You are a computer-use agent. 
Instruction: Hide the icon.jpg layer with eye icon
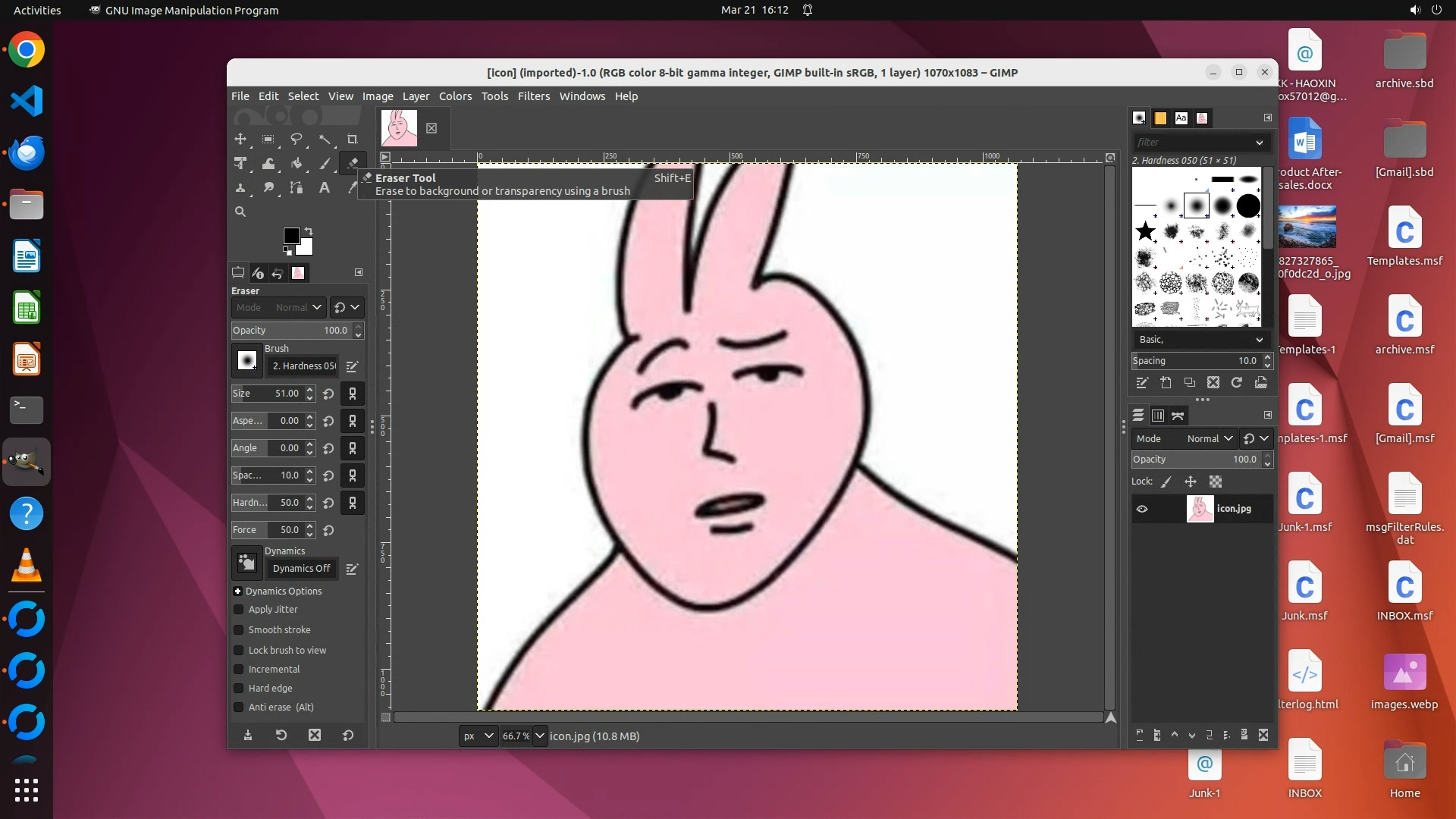[x=1142, y=509]
